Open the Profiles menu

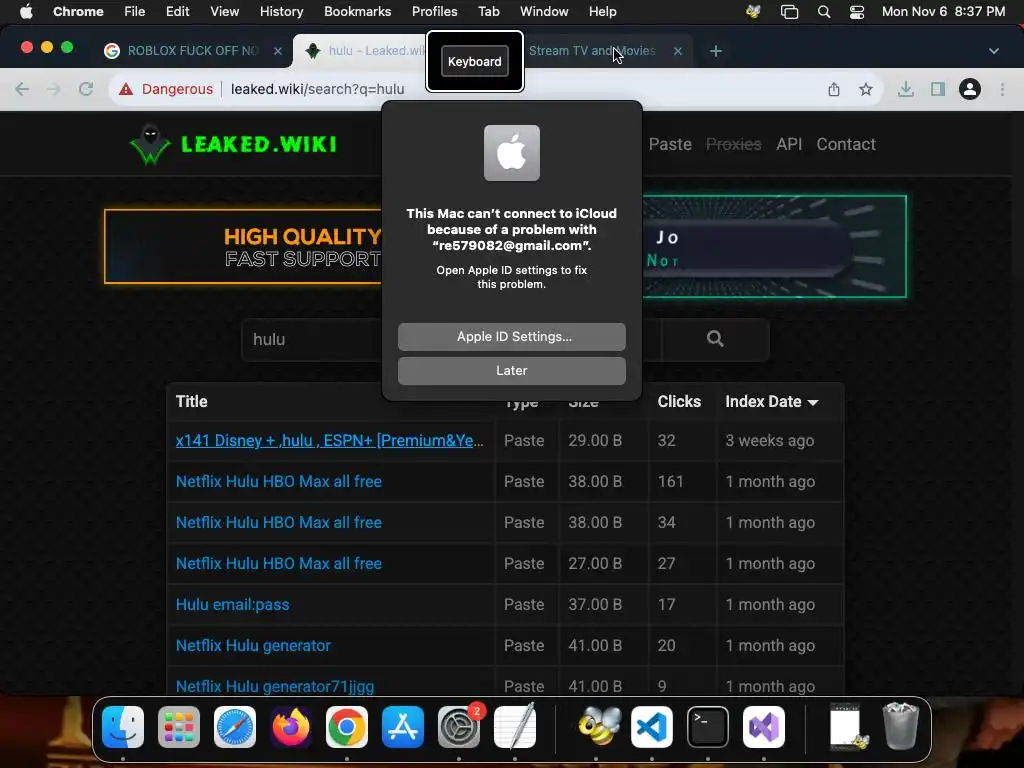coord(434,12)
